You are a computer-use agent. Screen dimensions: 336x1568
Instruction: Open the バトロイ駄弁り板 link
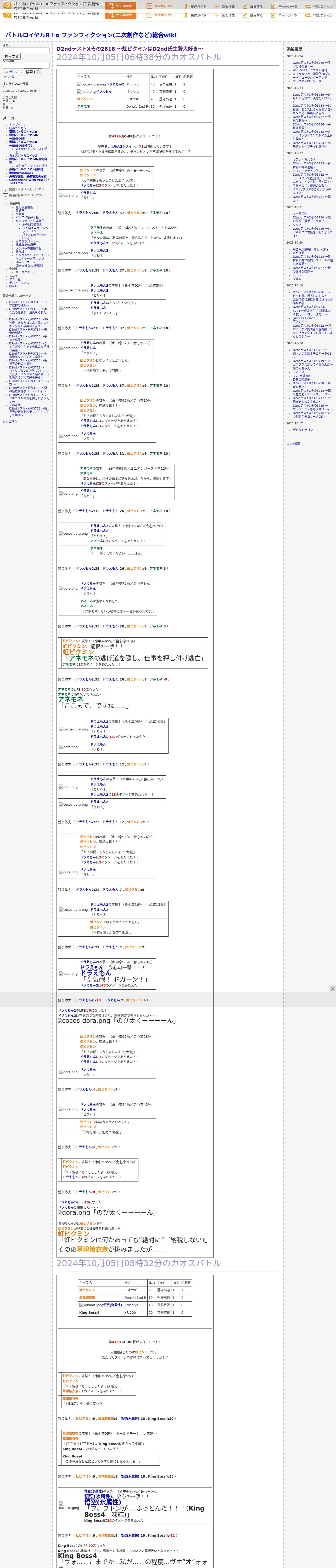(27, 217)
